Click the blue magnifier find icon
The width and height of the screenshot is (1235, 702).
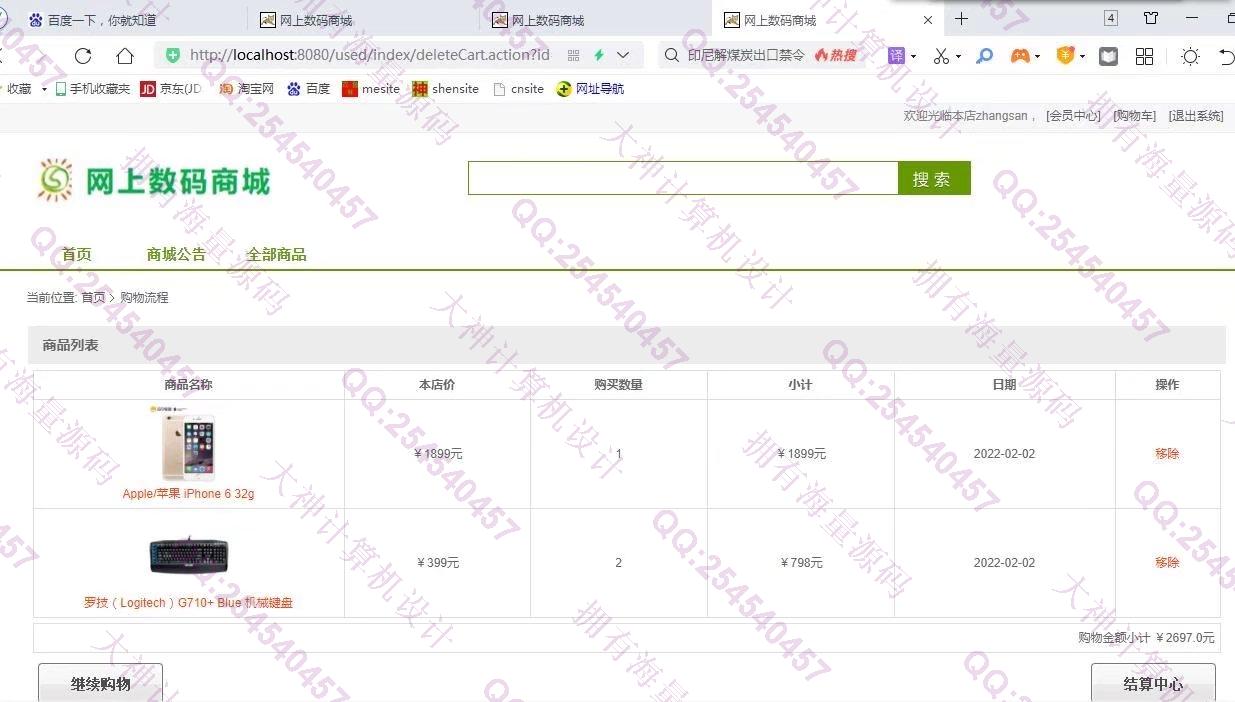click(985, 56)
